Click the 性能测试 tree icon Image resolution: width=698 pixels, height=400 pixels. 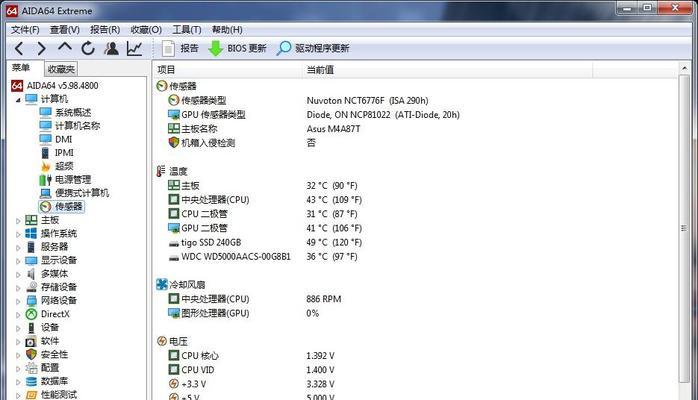coord(31,395)
